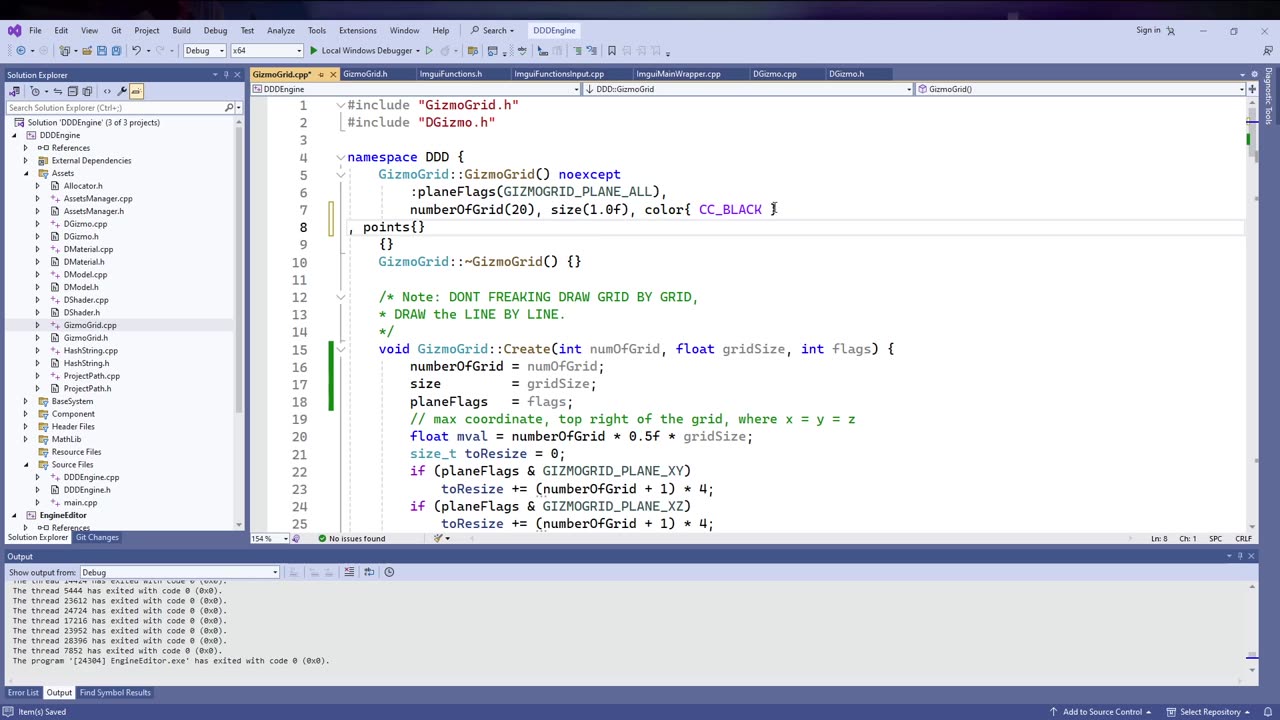Click the New Project toolbar icon
This screenshot has width=1280, height=720.
[x=66, y=50]
